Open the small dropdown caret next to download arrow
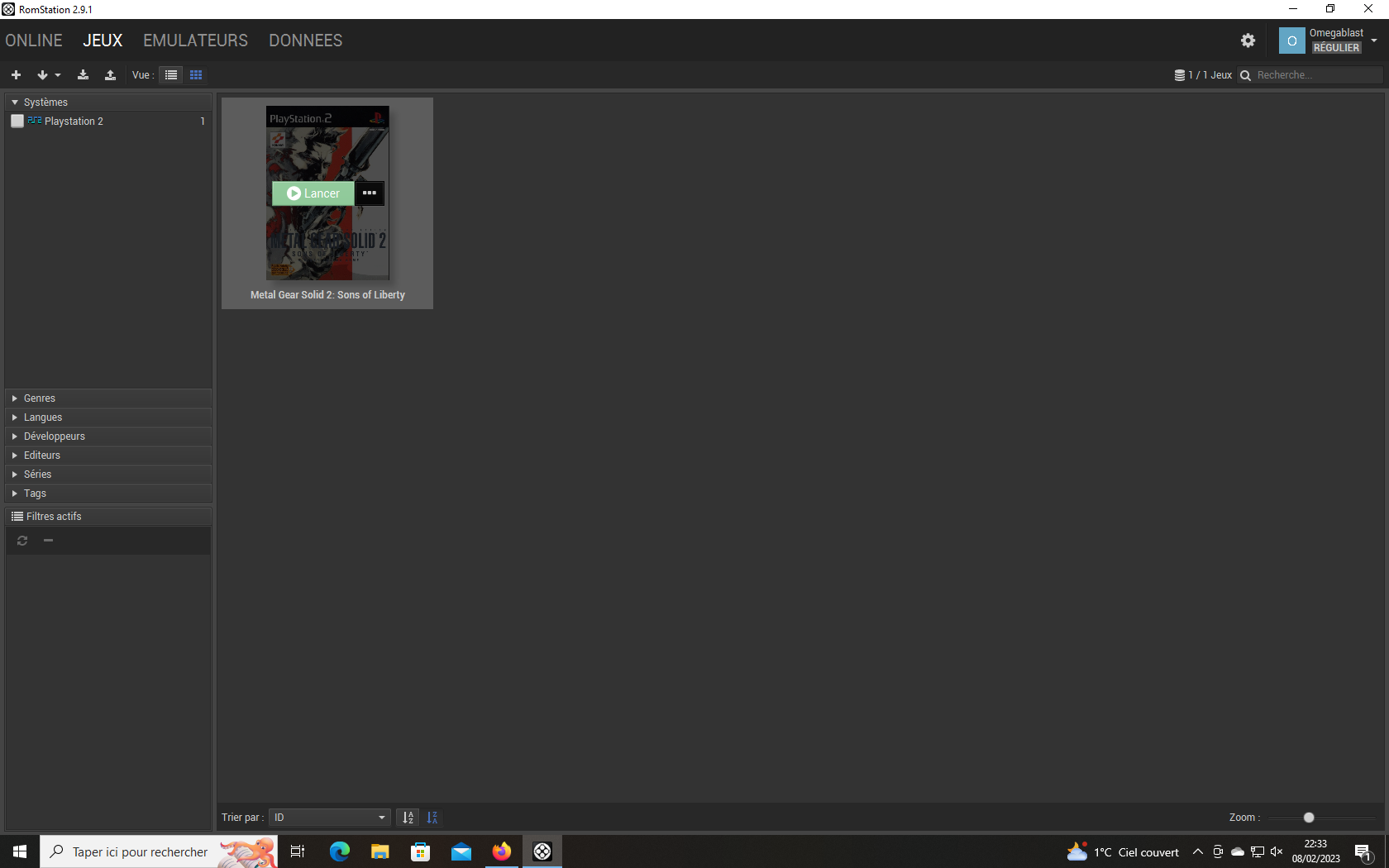 click(x=58, y=75)
